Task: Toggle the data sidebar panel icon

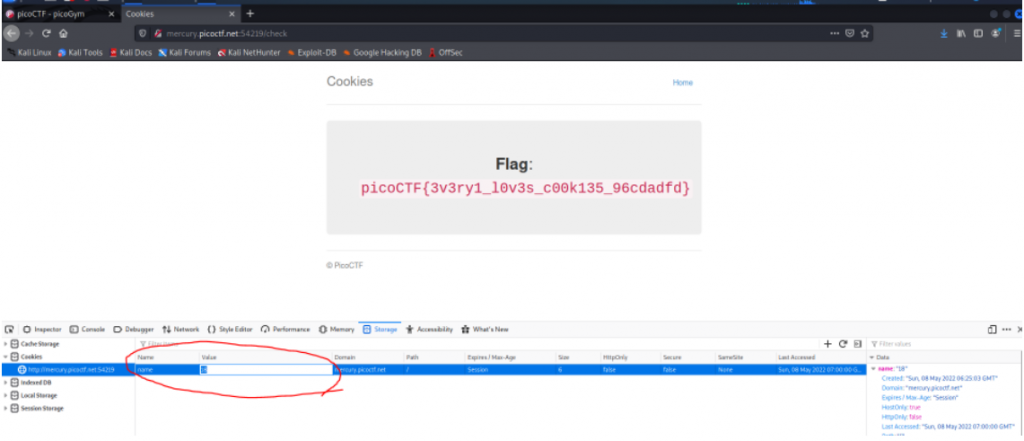Action: 857,344
